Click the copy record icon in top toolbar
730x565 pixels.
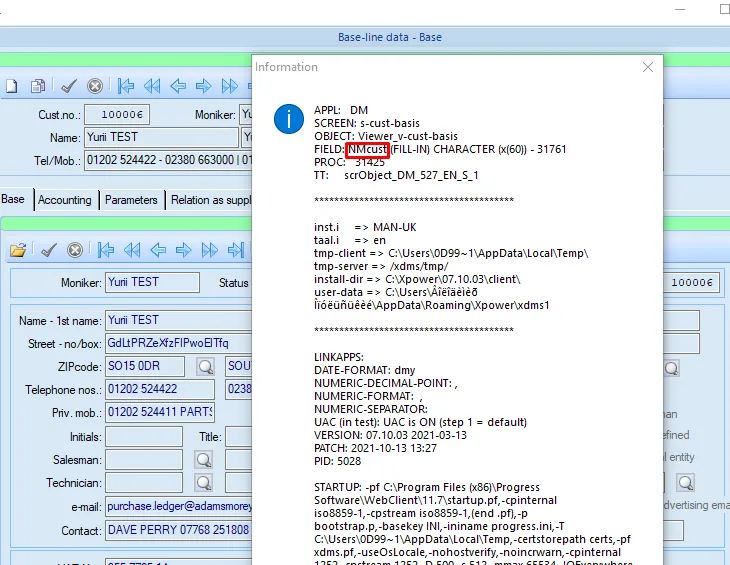pyautogui.click(x=38, y=86)
